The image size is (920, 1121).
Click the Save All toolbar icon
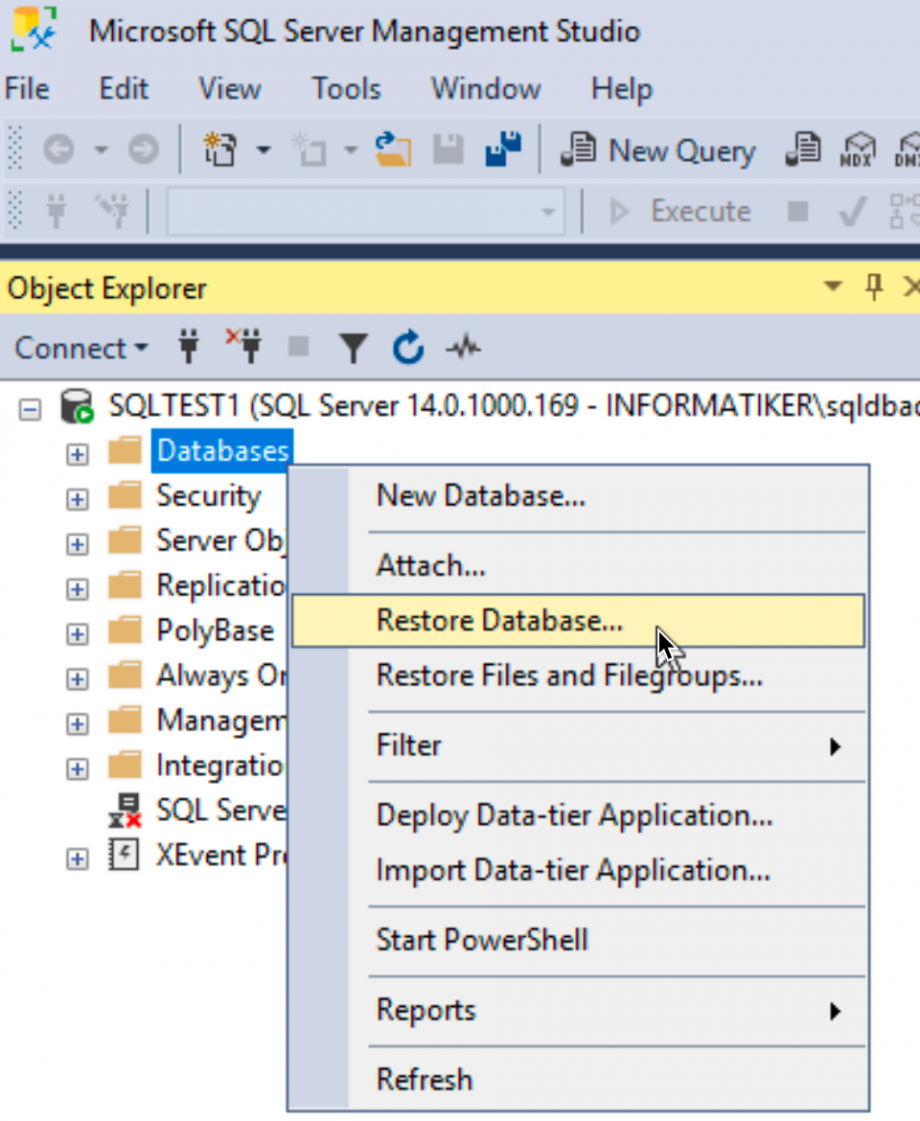click(x=503, y=150)
